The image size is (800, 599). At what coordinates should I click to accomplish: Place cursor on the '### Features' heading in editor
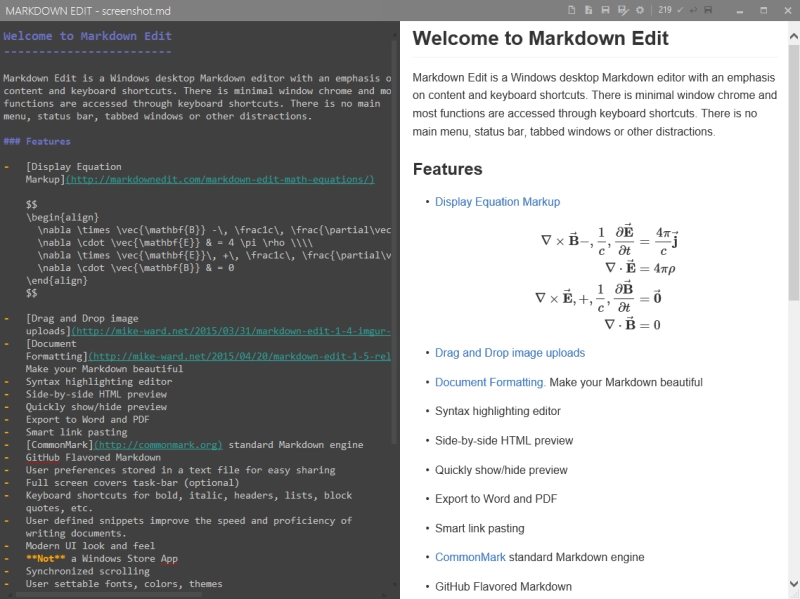[x=37, y=141]
